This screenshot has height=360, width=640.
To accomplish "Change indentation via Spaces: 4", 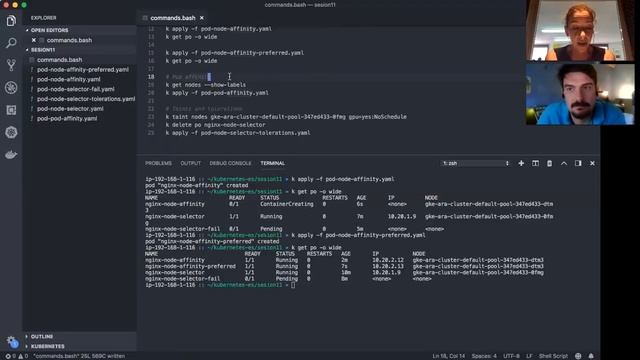I will 484,356.
